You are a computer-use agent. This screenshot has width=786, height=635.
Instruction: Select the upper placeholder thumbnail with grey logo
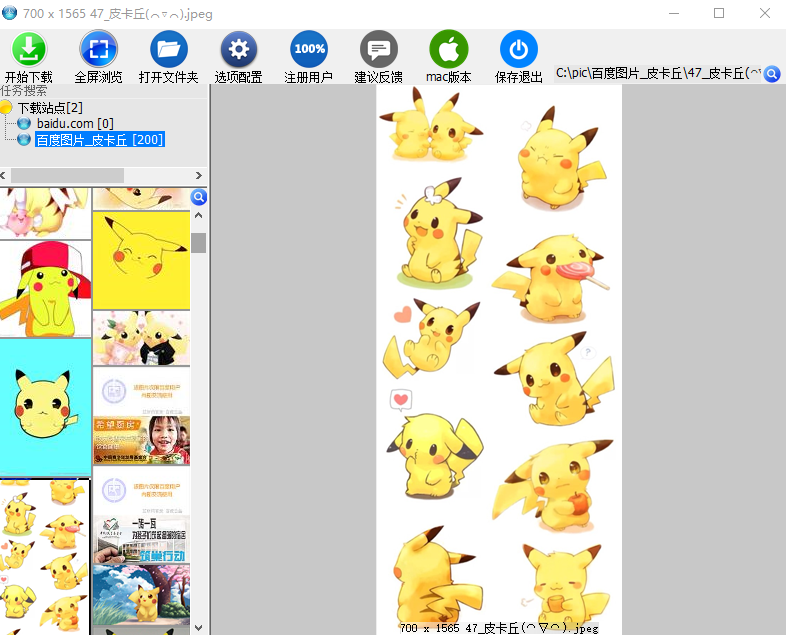tap(141, 391)
